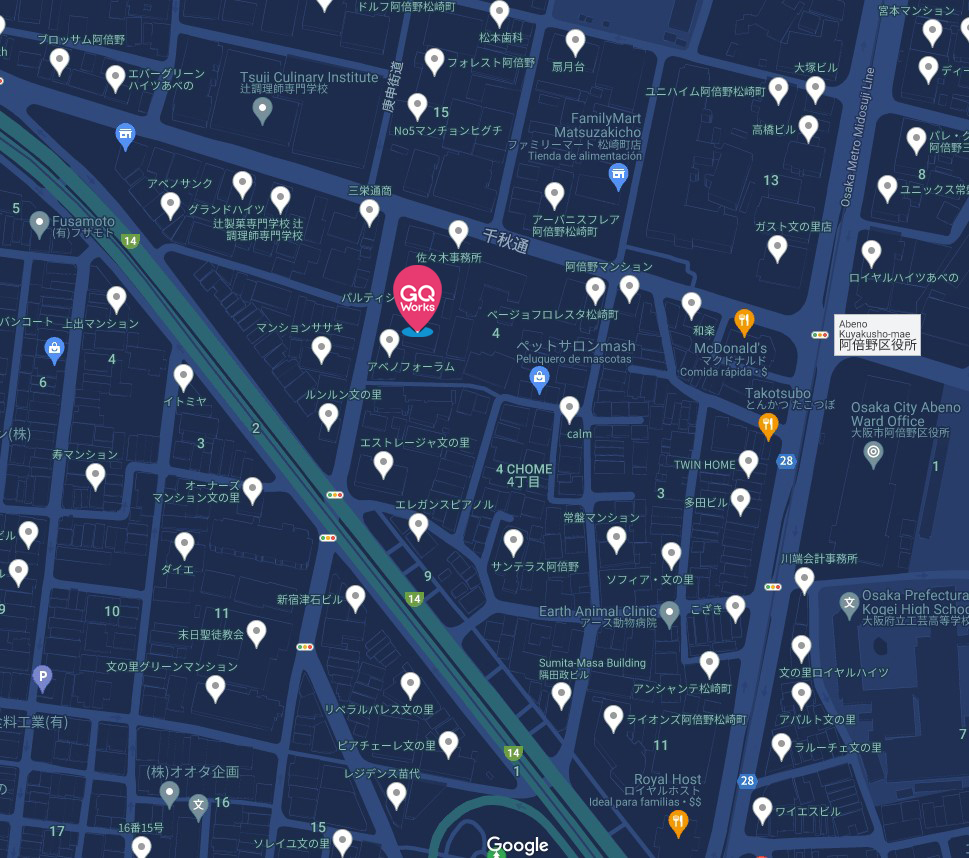The image size is (969, 858).
Task: Select the リベラルパレス文の里 pin
Action: (x=410, y=686)
